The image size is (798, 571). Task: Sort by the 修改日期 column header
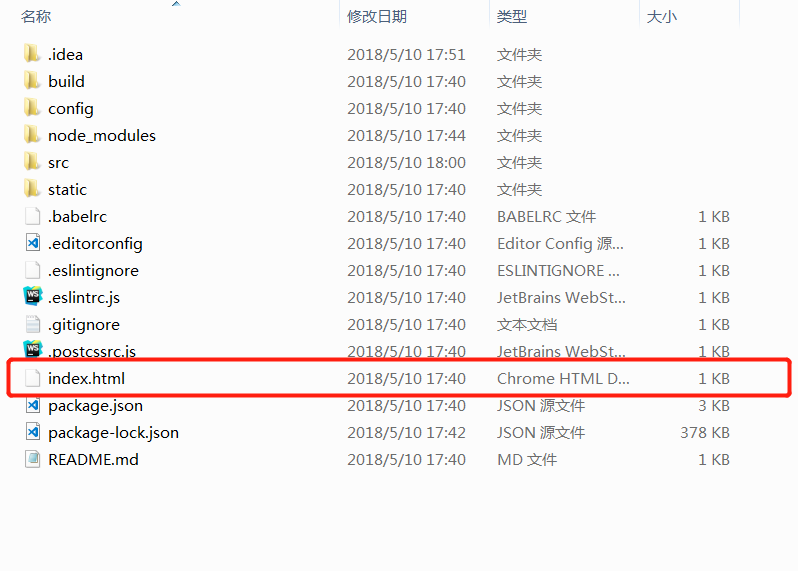tap(377, 16)
